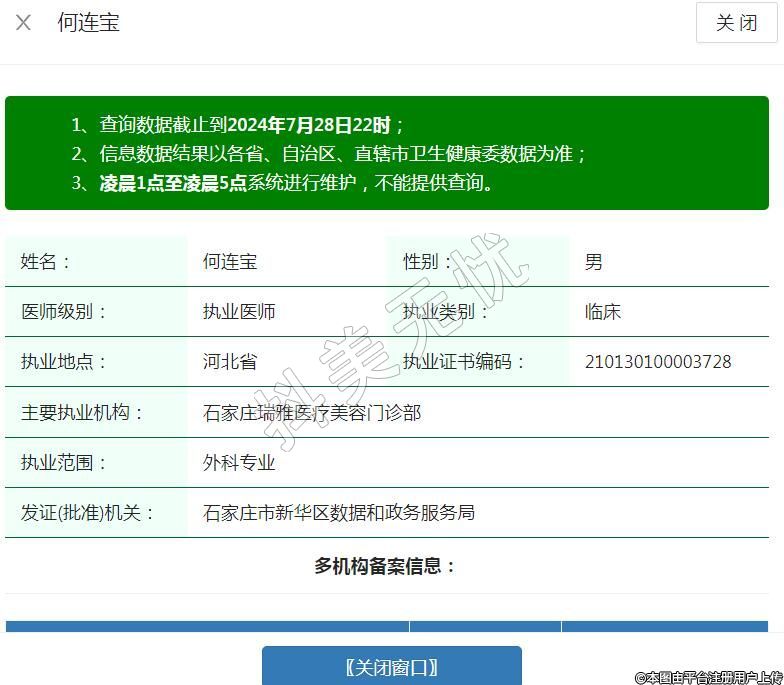Click the 主要执业机构 label cell

83,412
